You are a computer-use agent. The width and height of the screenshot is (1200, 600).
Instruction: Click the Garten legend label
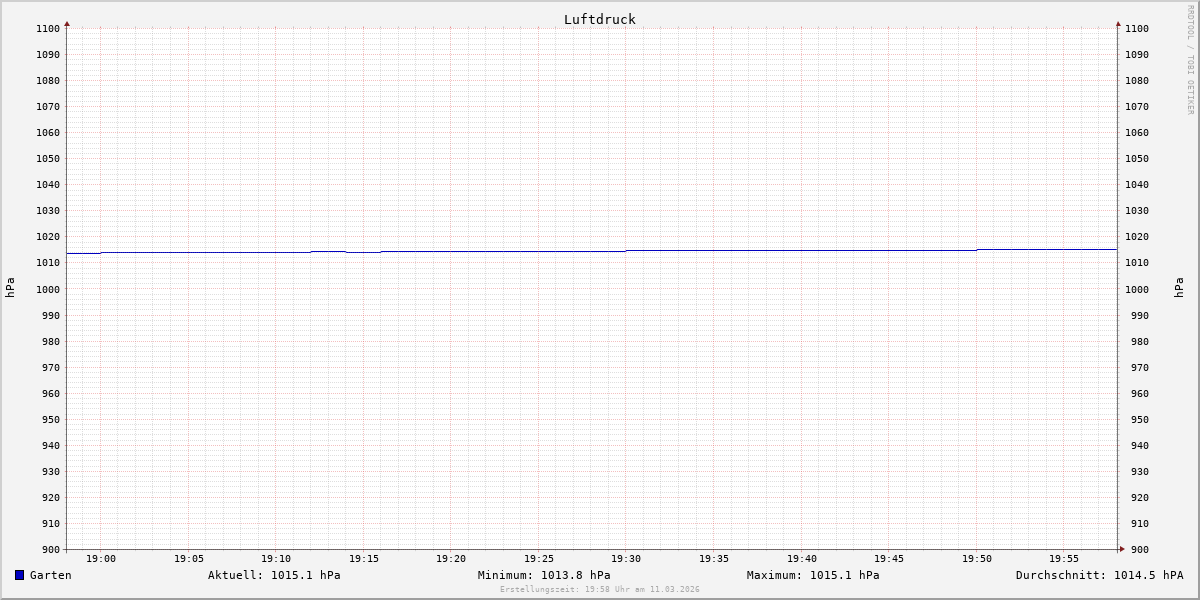tap(50, 575)
